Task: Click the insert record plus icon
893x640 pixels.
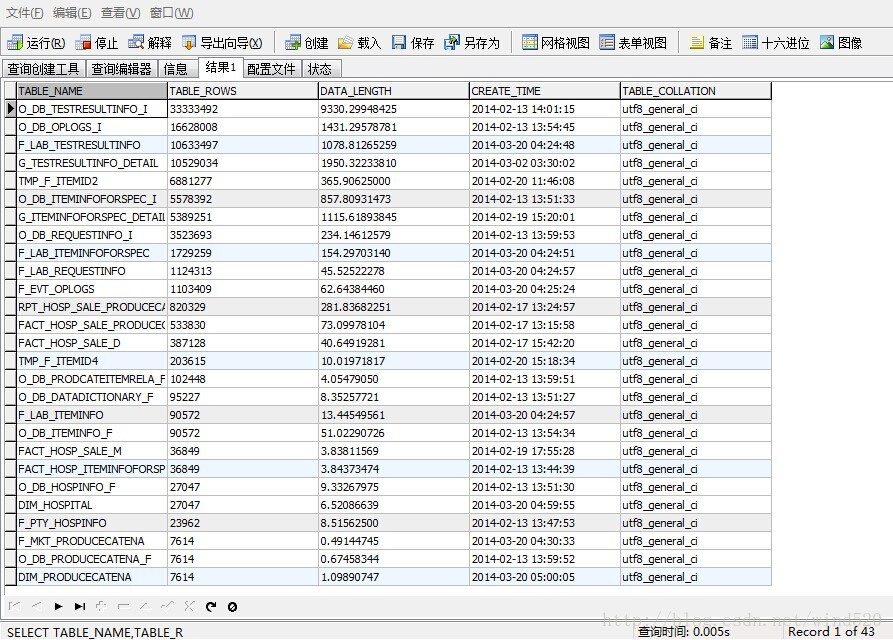Action: pos(101,606)
